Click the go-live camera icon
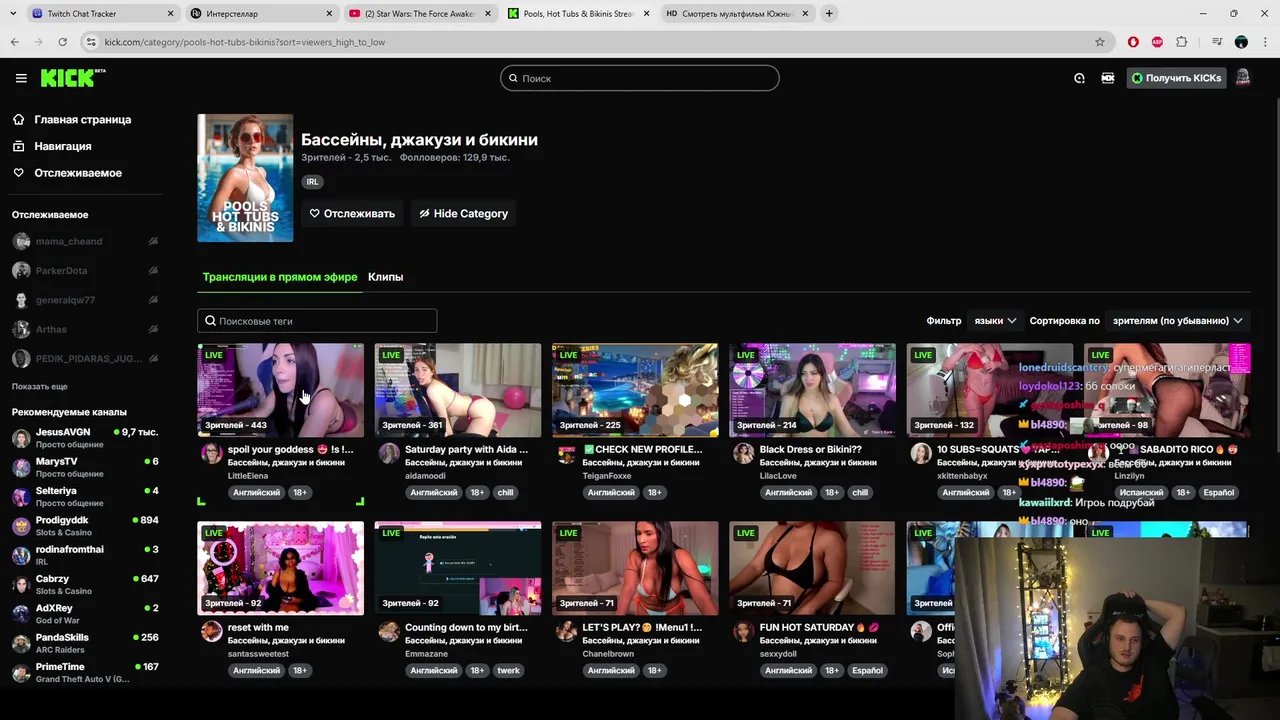Image resolution: width=1280 pixels, height=720 pixels. pyautogui.click(x=1108, y=78)
